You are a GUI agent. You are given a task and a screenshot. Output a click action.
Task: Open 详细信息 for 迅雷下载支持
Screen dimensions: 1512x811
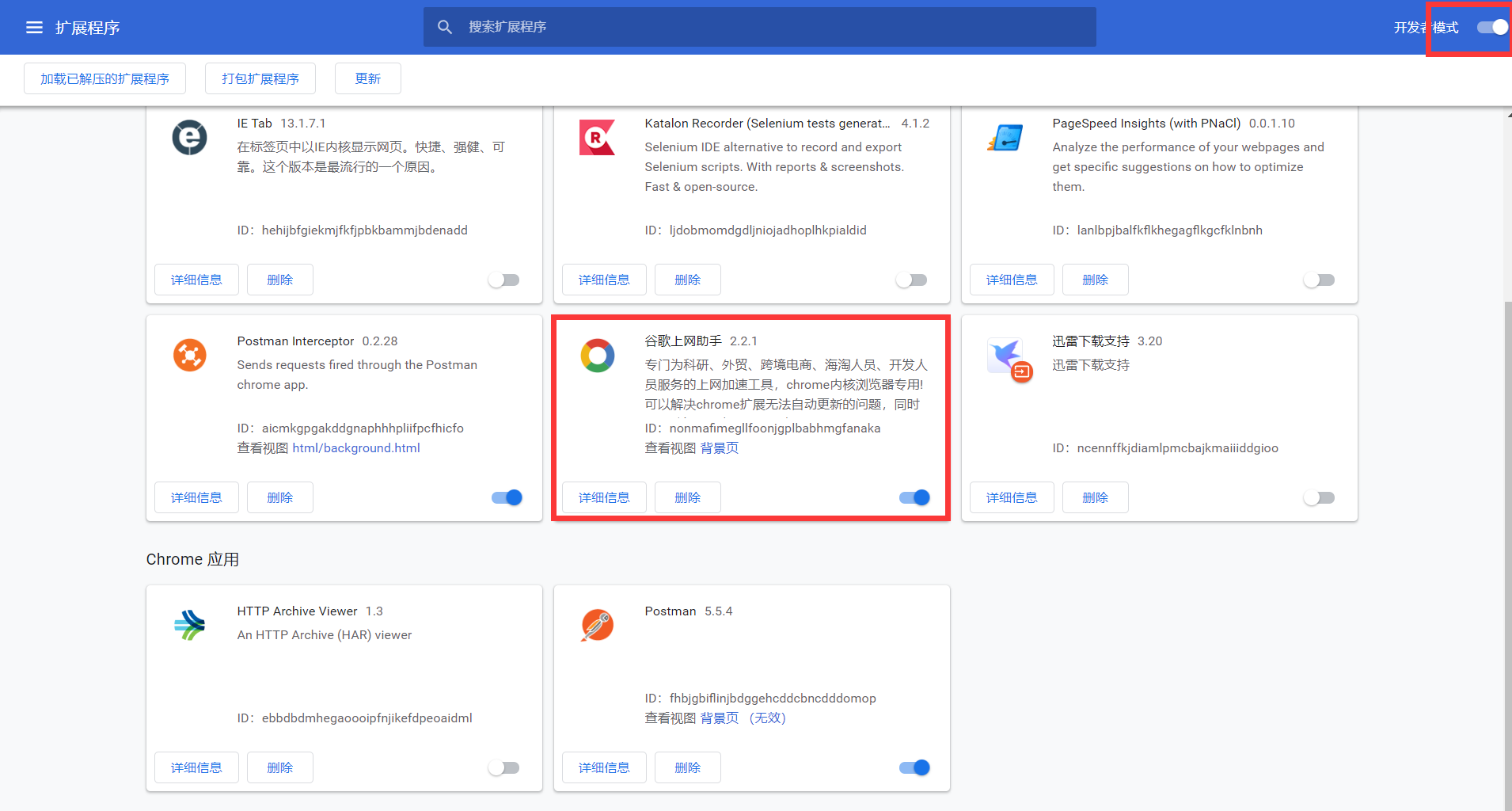coord(1012,497)
